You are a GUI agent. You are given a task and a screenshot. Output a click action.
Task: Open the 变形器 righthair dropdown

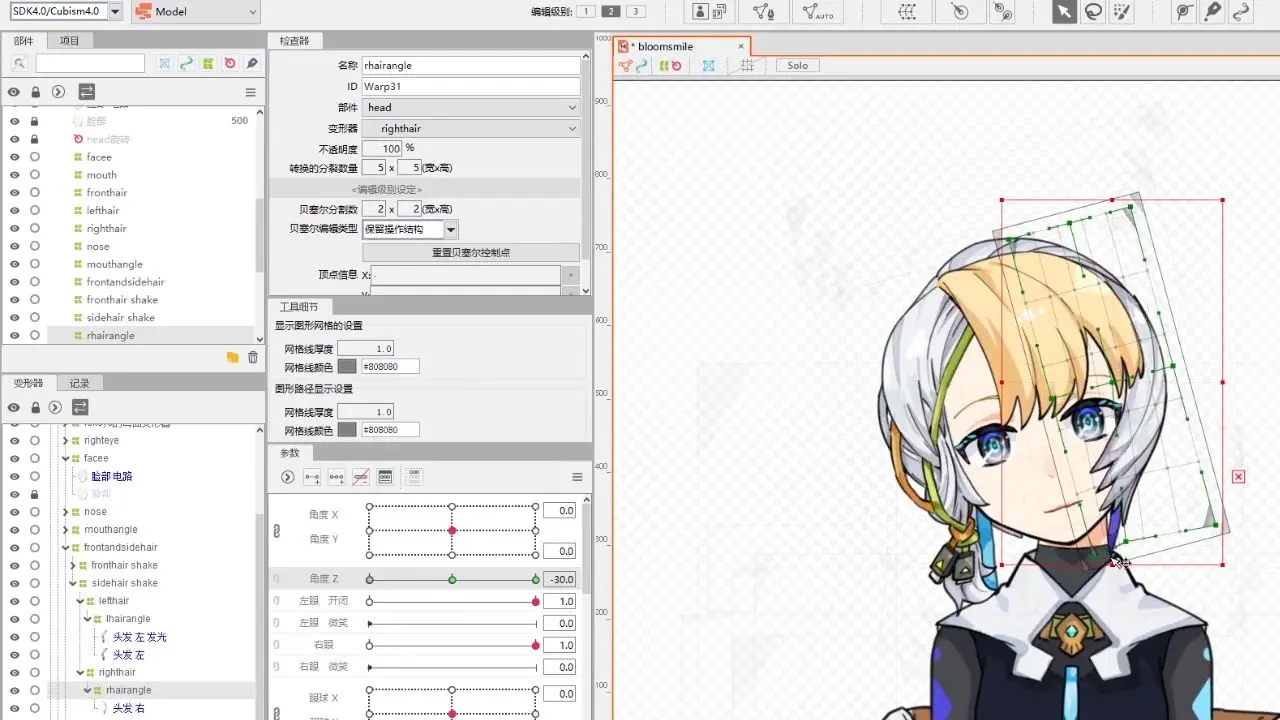tap(471, 128)
